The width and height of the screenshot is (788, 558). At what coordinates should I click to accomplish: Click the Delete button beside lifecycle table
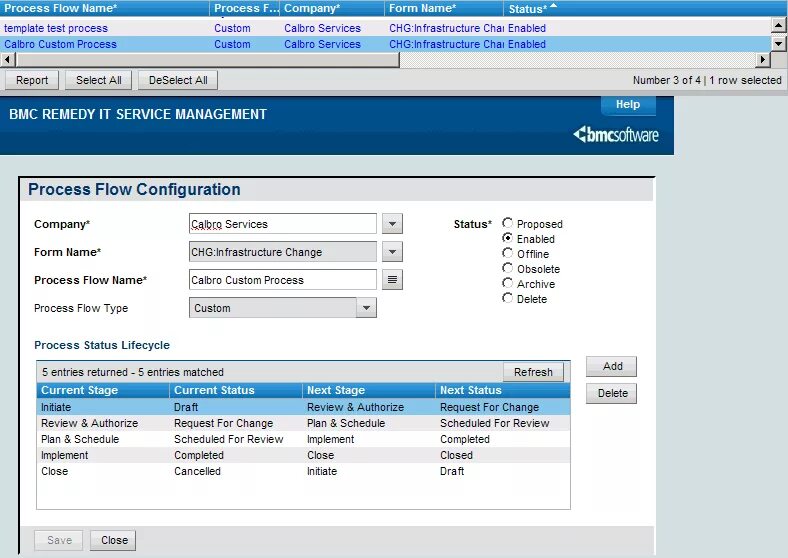[611, 393]
